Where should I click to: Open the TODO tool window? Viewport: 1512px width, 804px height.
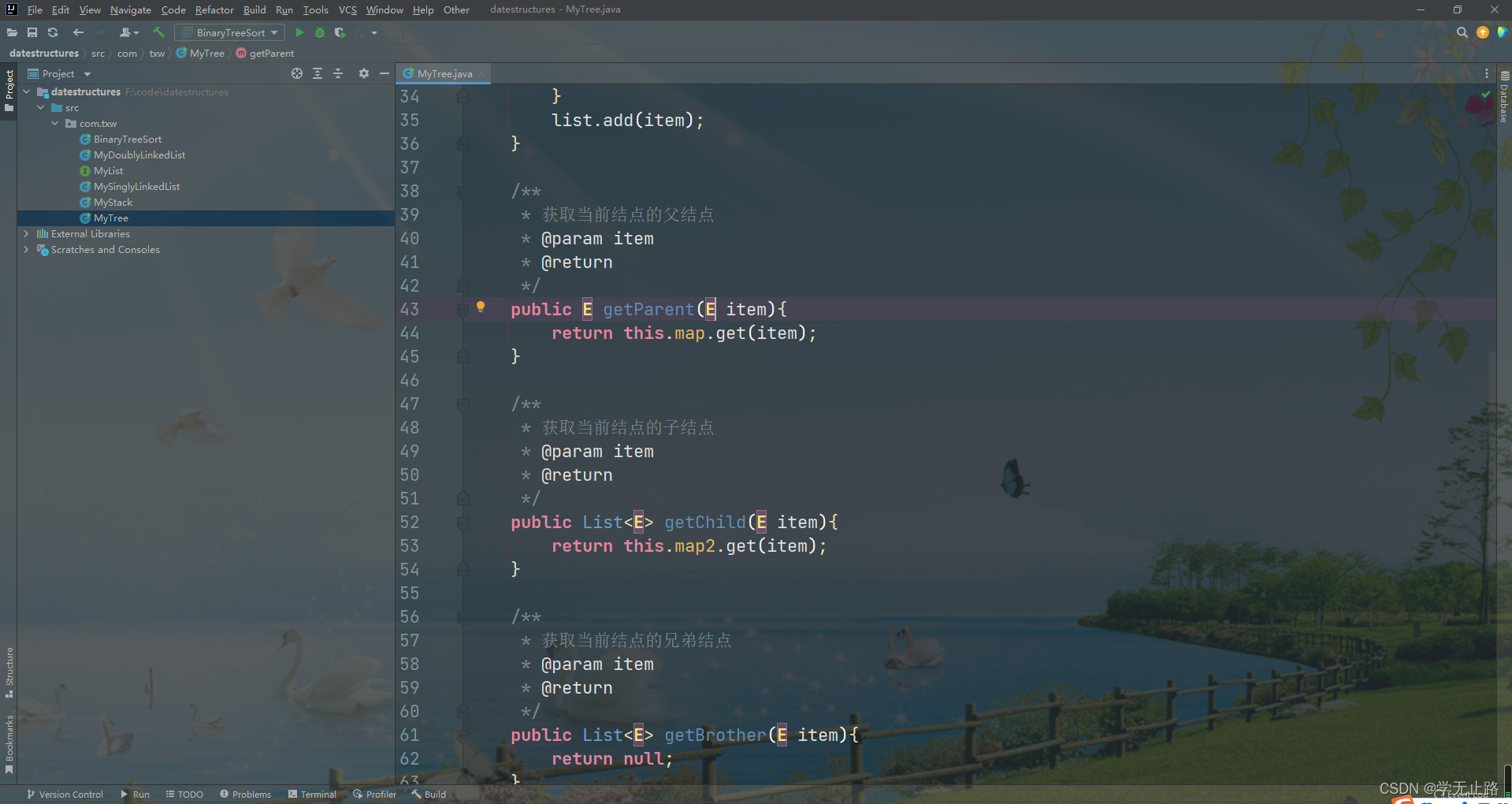(184, 795)
